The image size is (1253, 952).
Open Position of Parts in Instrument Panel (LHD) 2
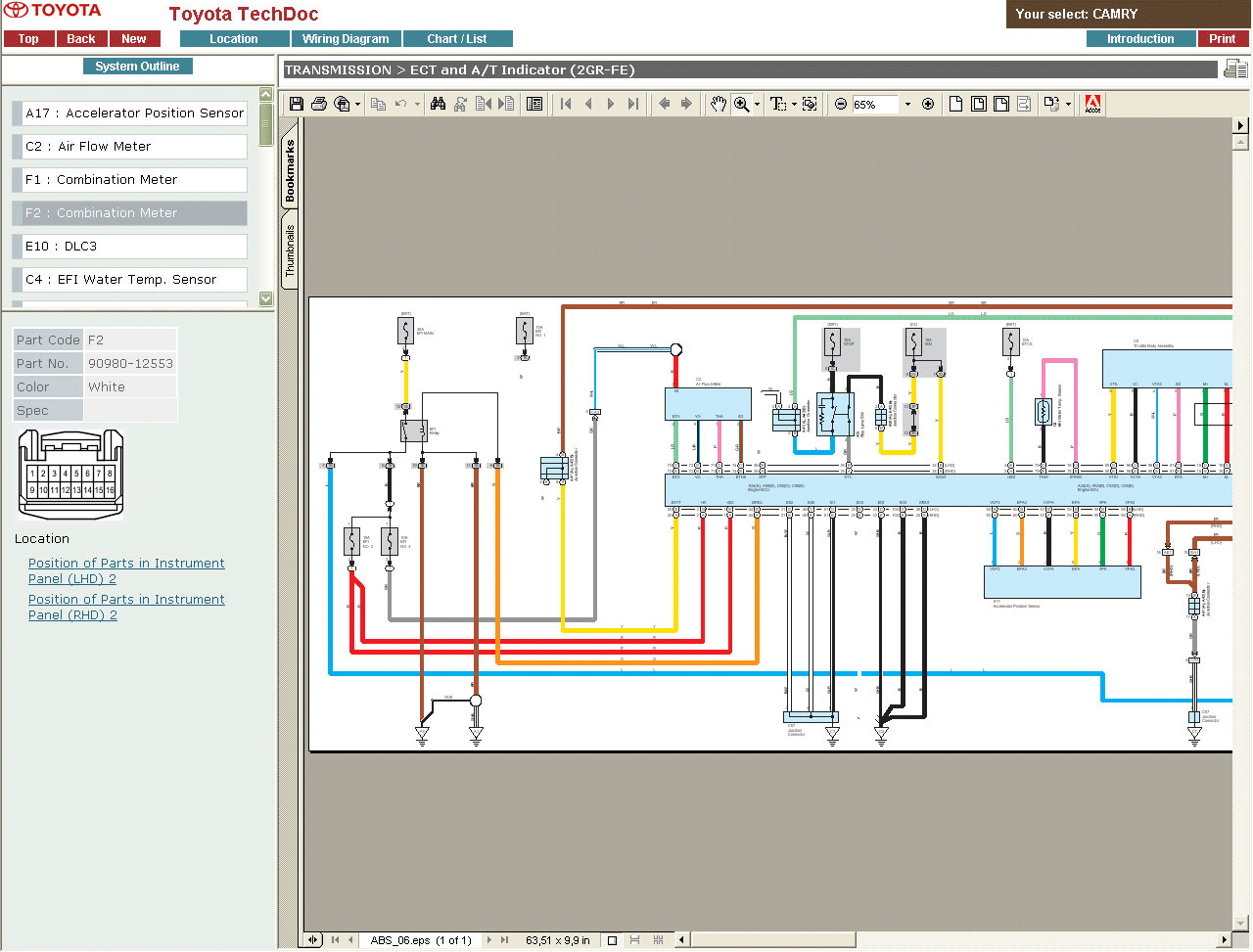[x=126, y=570]
